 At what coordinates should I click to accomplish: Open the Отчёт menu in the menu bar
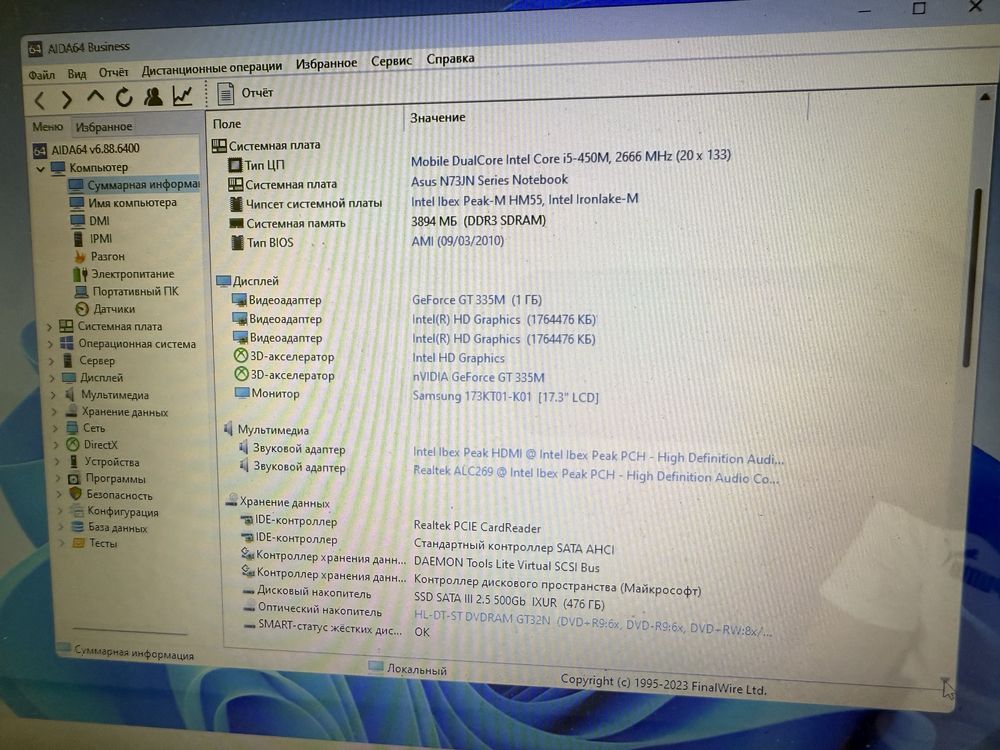click(x=114, y=72)
